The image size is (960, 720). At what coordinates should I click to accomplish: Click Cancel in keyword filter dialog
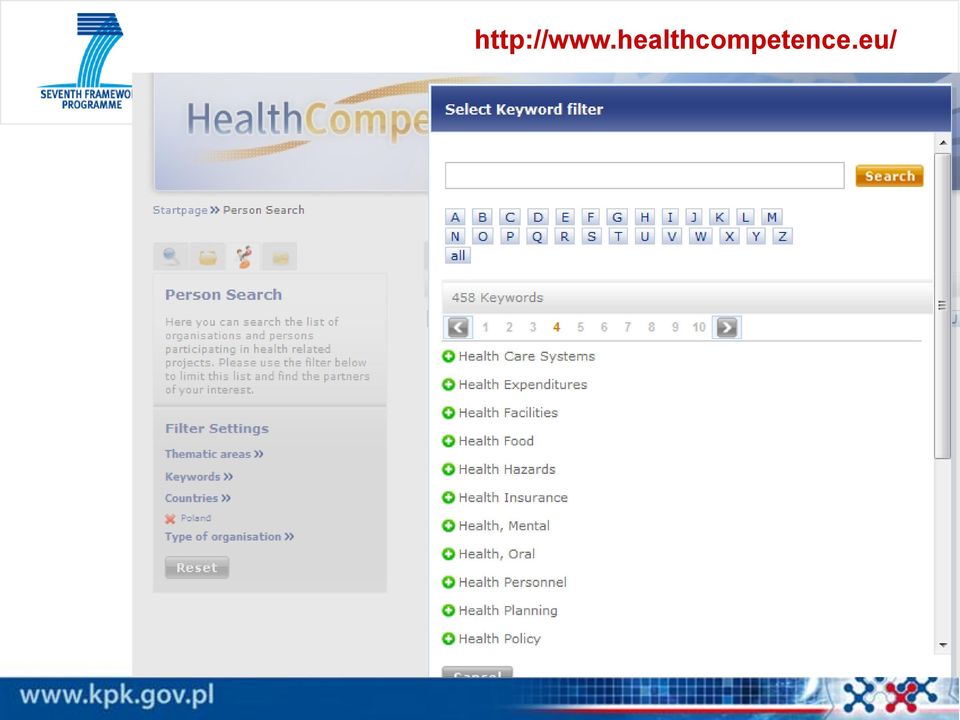(x=477, y=672)
